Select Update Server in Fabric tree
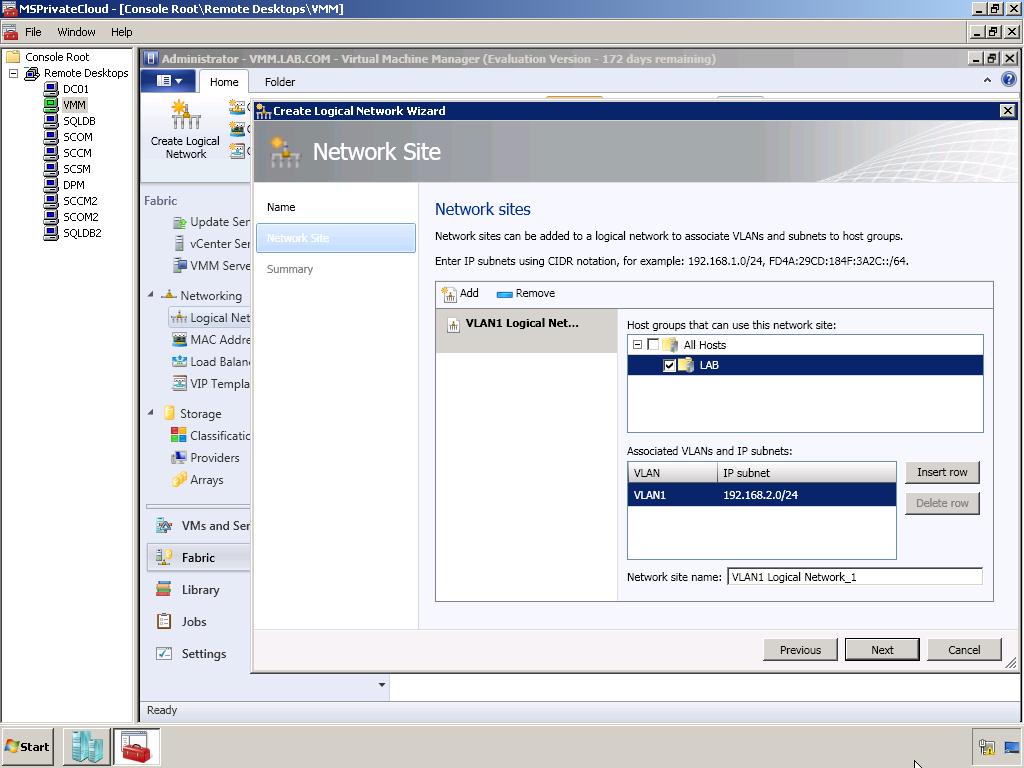 point(211,222)
